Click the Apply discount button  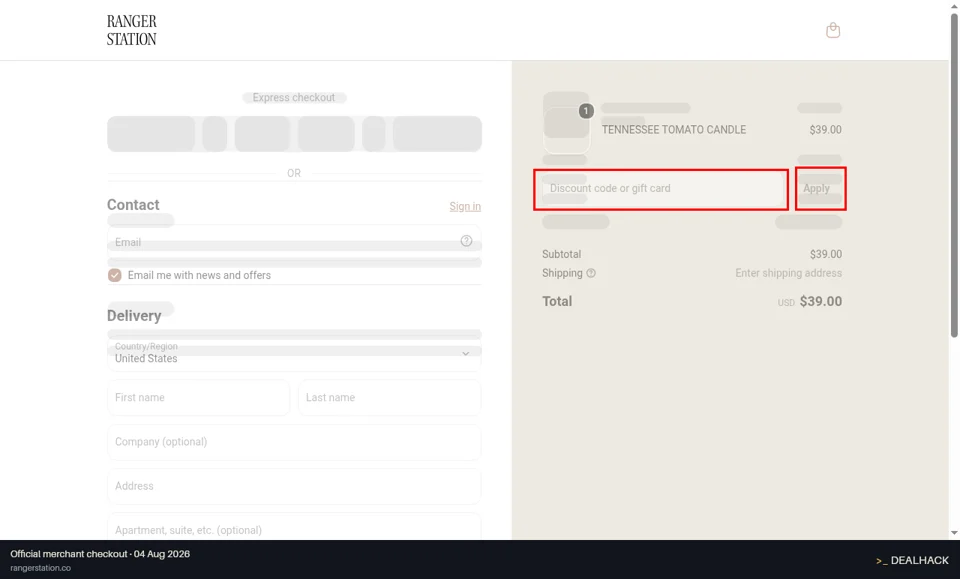coord(820,189)
